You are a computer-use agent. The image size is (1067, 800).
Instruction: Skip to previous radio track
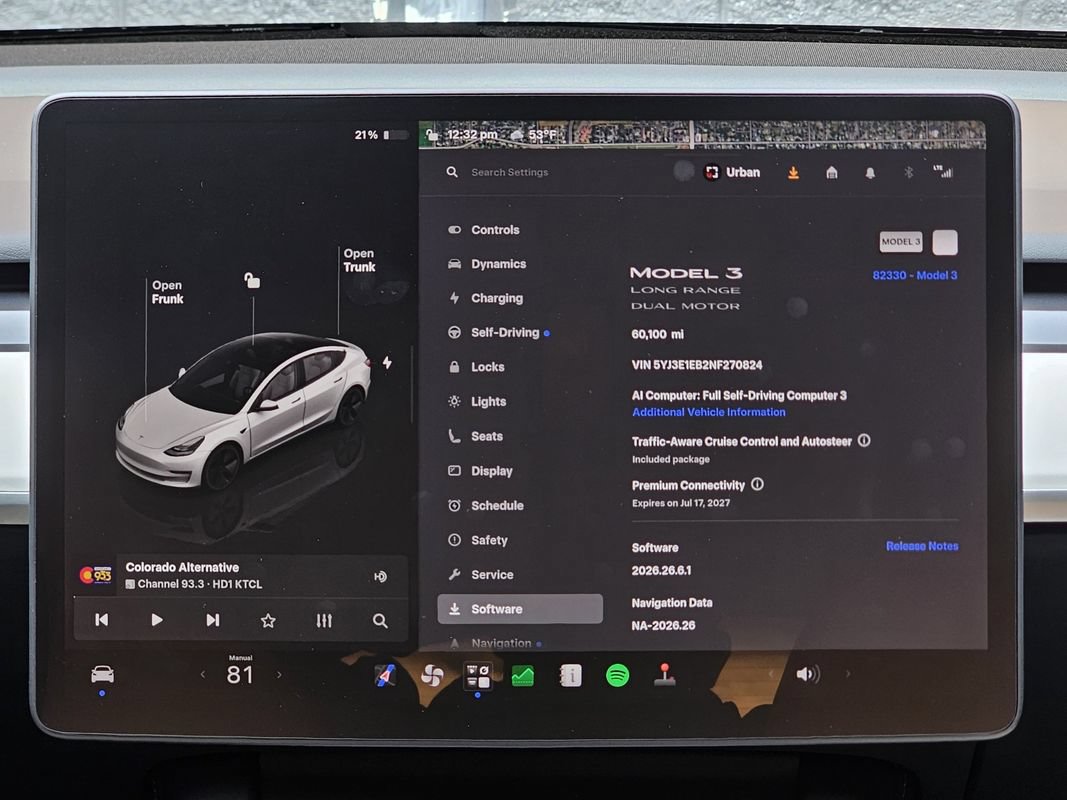101,620
